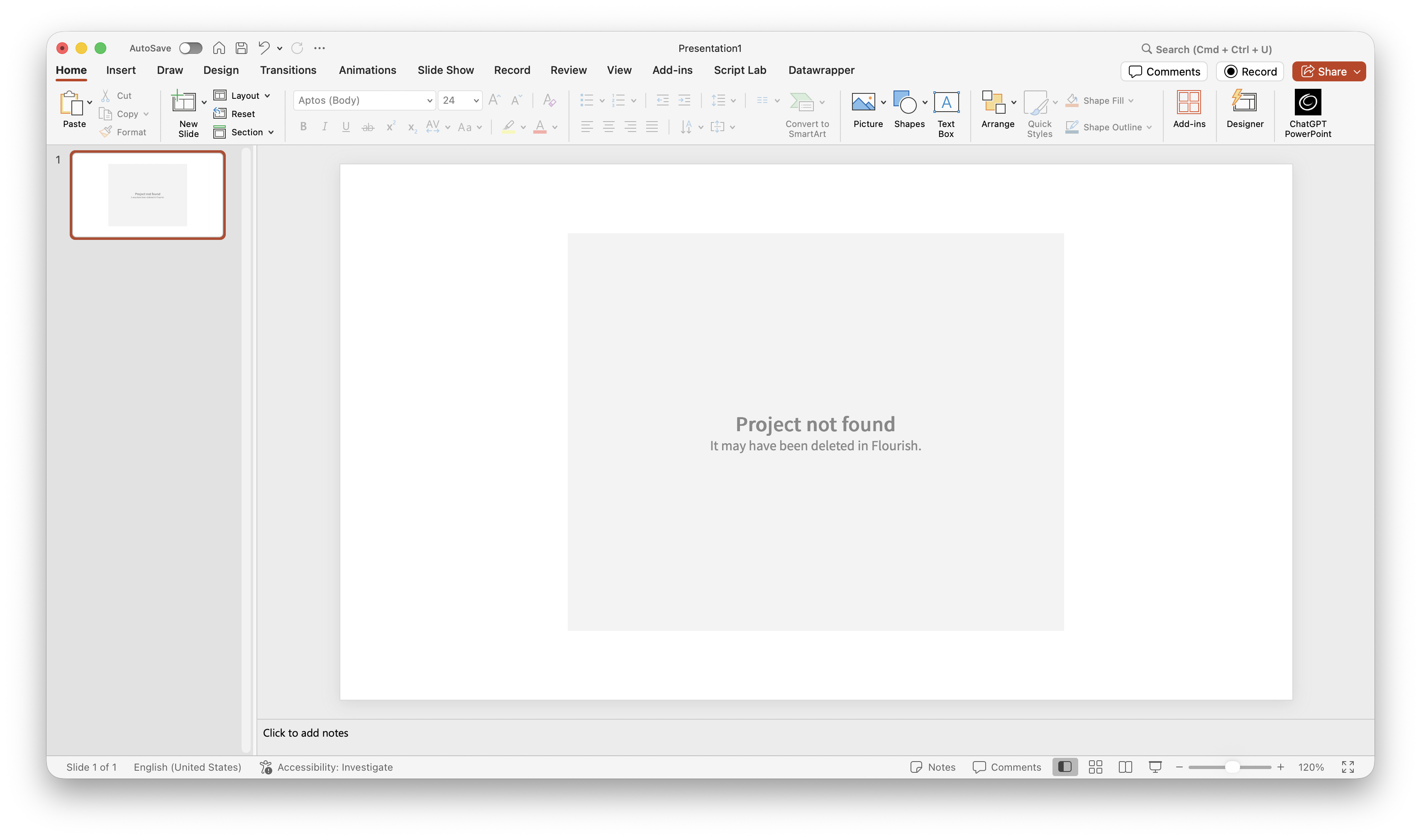
Task: Switch to Slide Sorter grid view
Action: [1095, 767]
